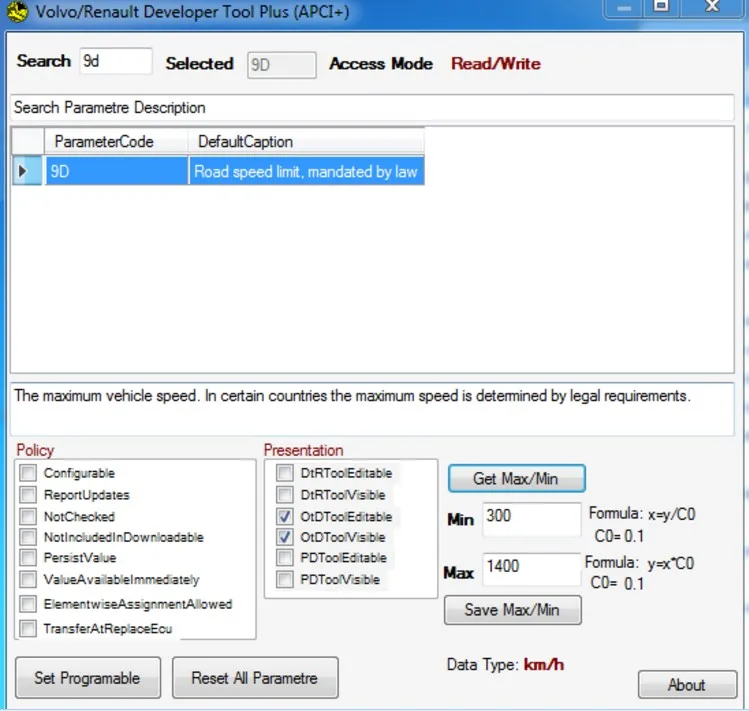This screenshot has width=749, height=711.
Task: Click the Search Parametre Description field
Action: click(372, 108)
